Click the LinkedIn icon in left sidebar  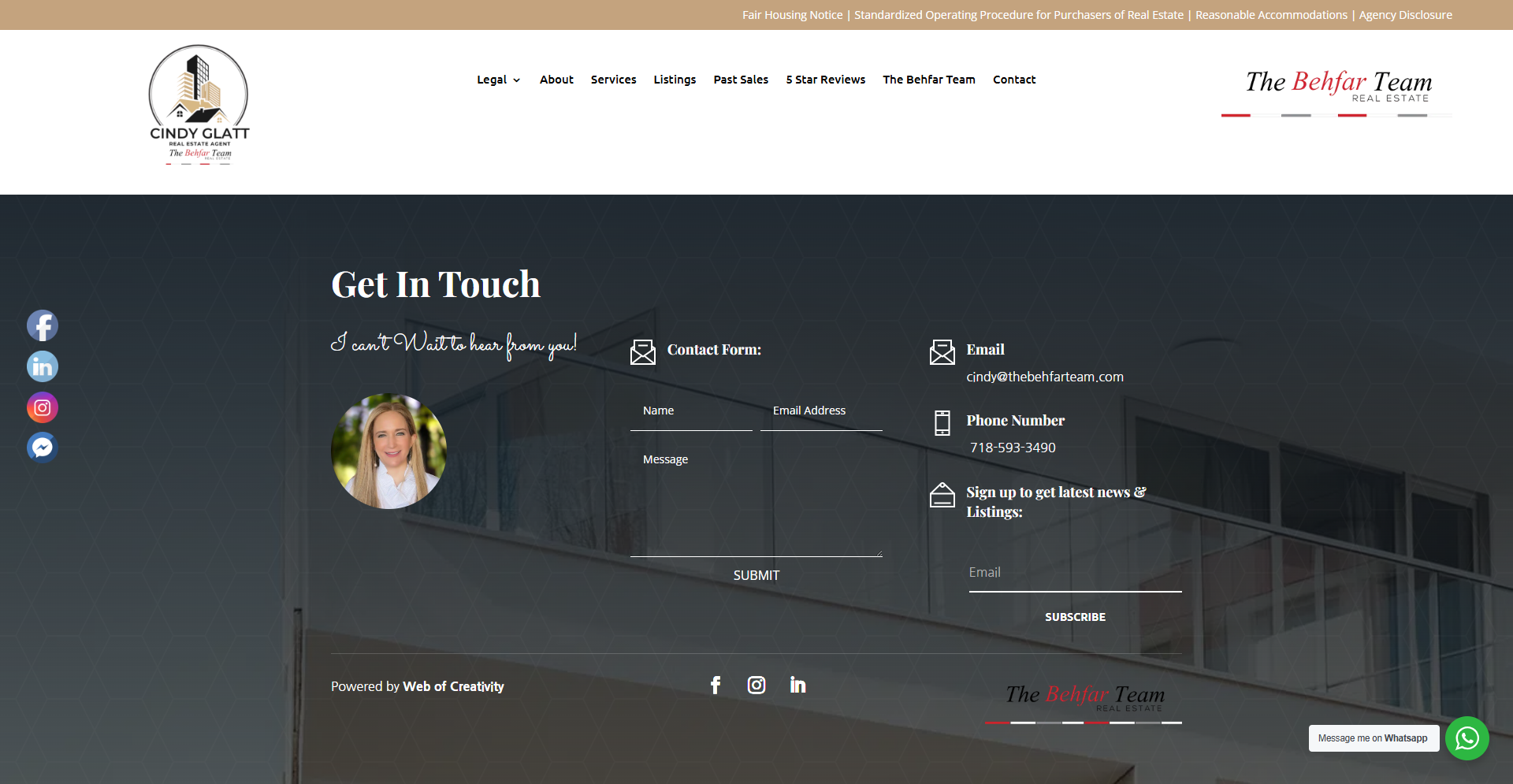point(43,366)
